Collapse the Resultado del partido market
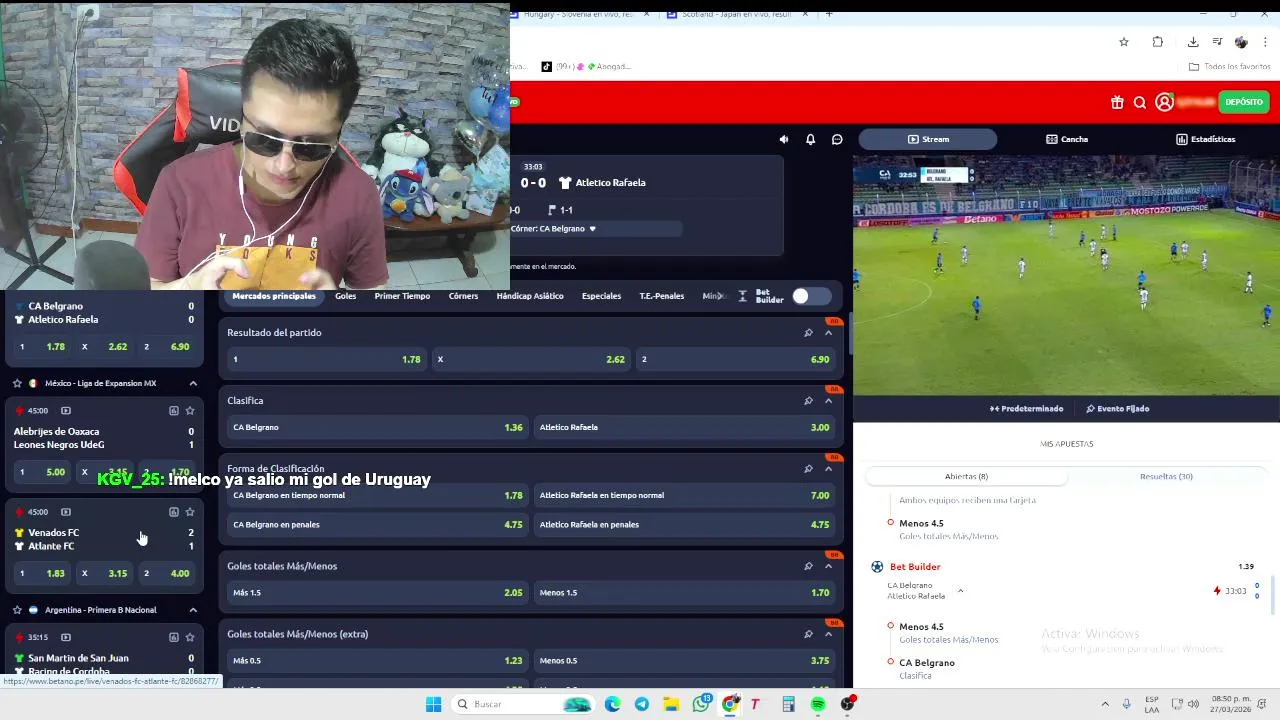1280x720 pixels. coord(828,332)
